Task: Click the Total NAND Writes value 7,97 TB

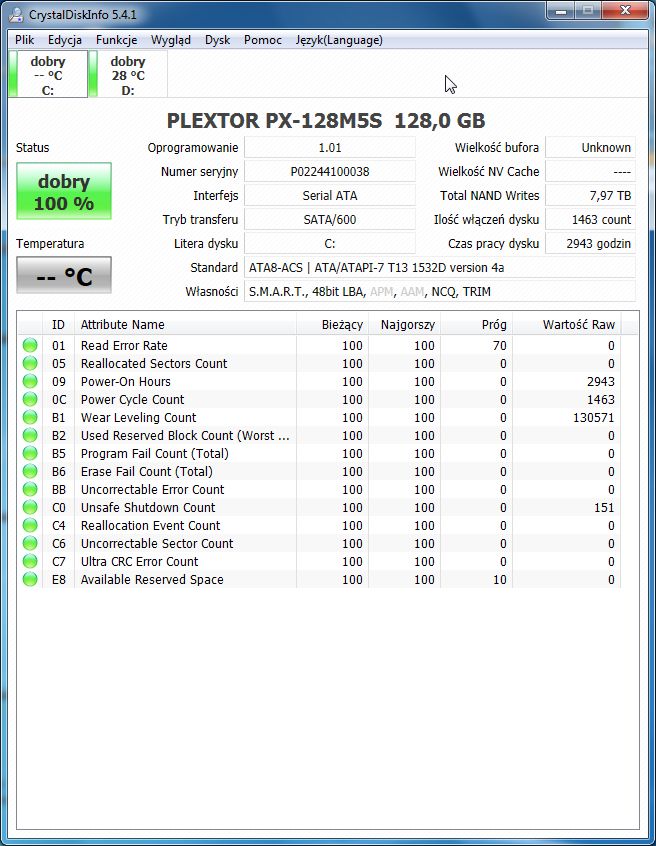Action: point(590,195)
